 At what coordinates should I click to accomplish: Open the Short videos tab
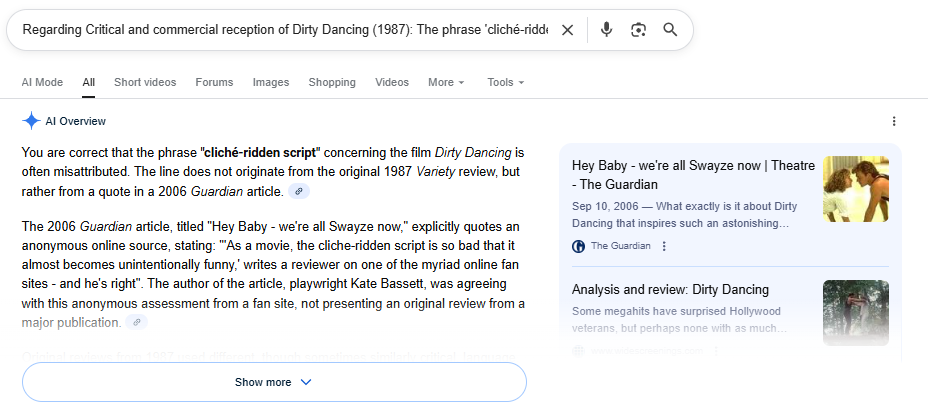145,82
